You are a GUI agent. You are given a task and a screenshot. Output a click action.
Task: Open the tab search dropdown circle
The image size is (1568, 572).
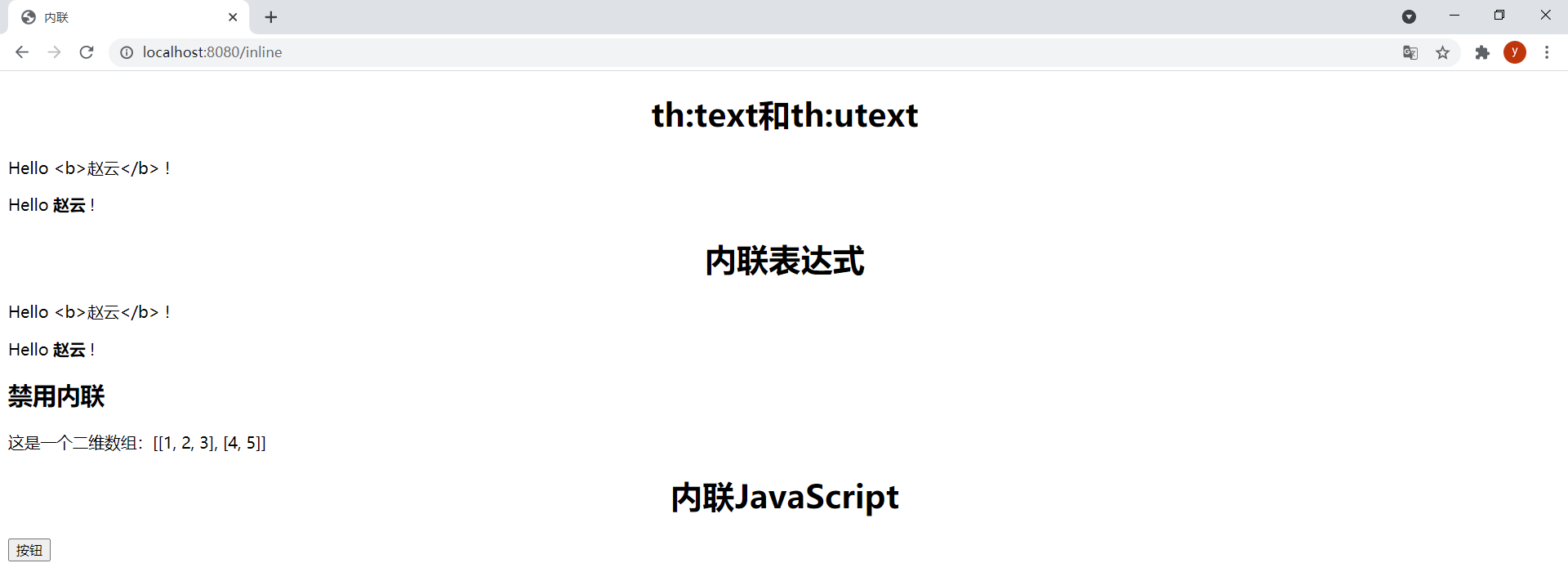click(x=1409, y=16)
